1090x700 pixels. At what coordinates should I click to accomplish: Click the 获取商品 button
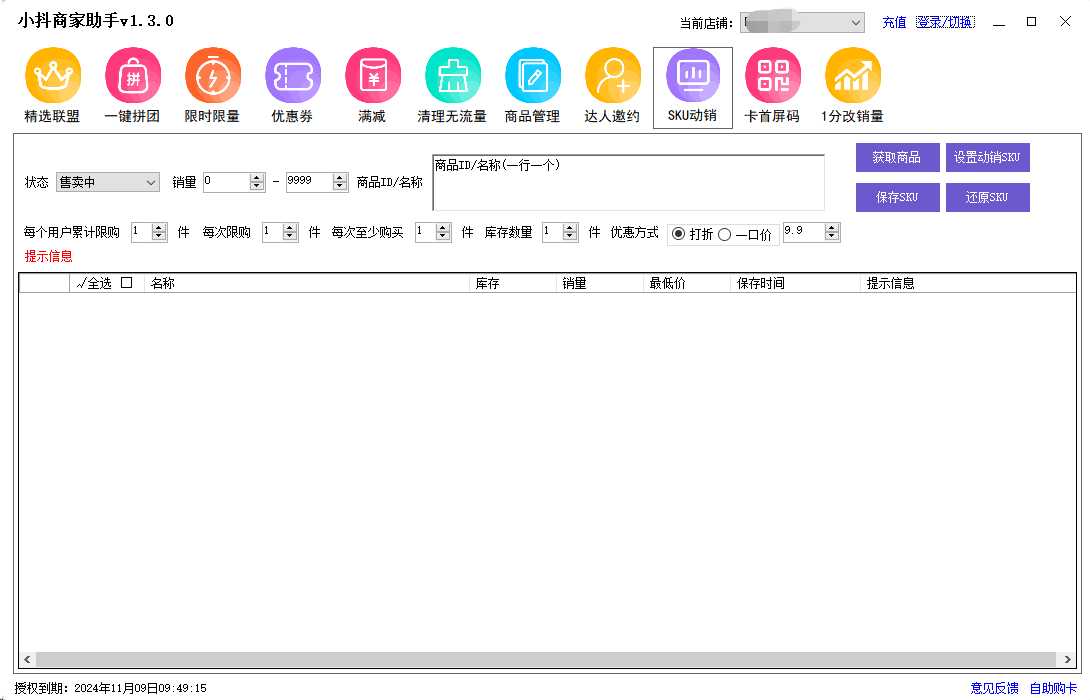(x=896, y=158)
